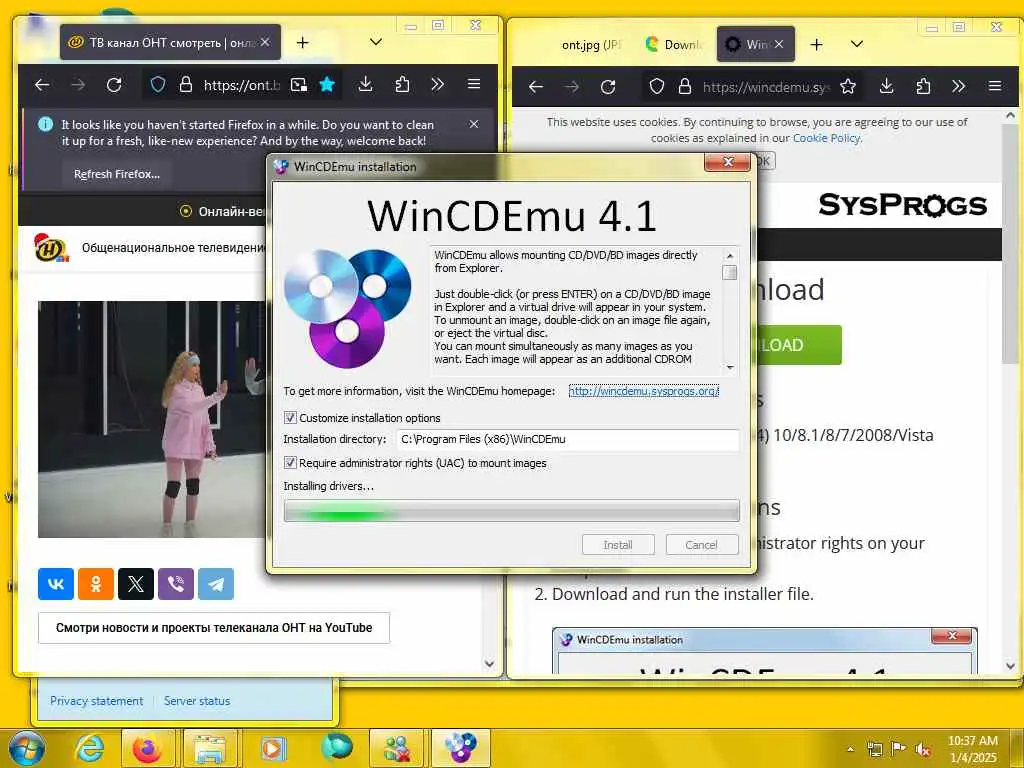Share page via X icon

[136, 584]
